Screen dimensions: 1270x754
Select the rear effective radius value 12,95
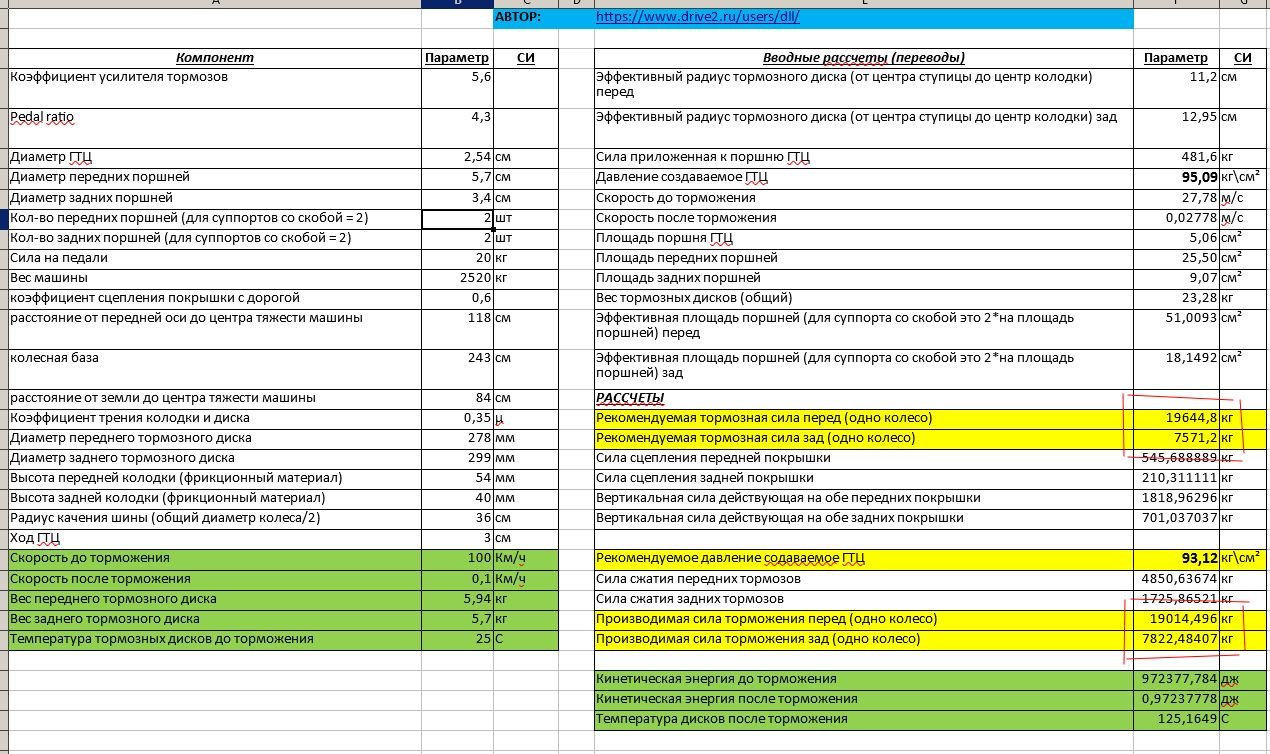(x=1176, y=128)
